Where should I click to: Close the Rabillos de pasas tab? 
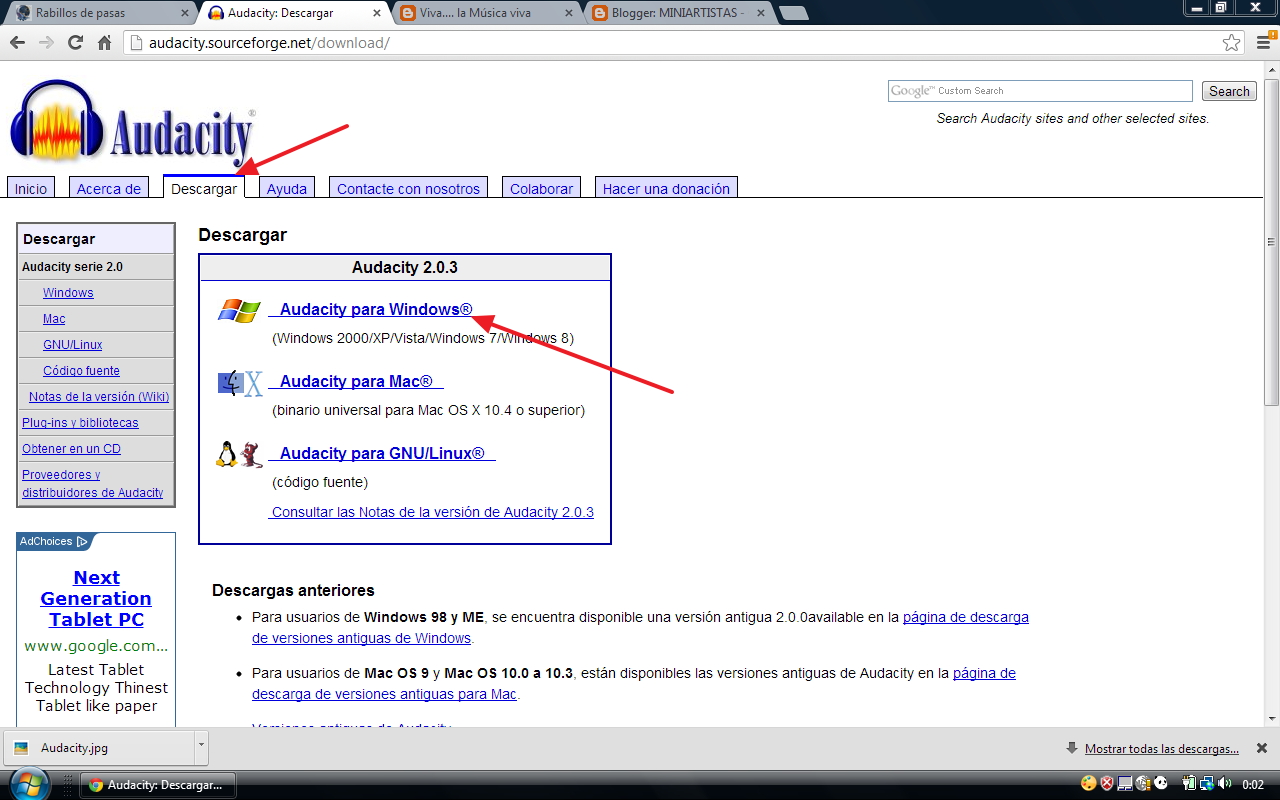tap(185, 13)
